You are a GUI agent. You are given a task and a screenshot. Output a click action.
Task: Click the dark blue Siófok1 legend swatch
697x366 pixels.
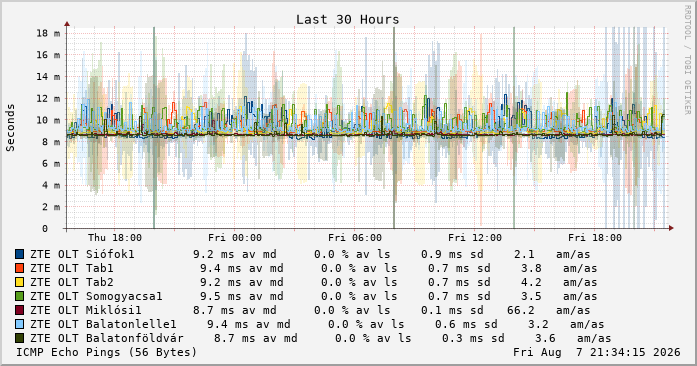[20, 254]
